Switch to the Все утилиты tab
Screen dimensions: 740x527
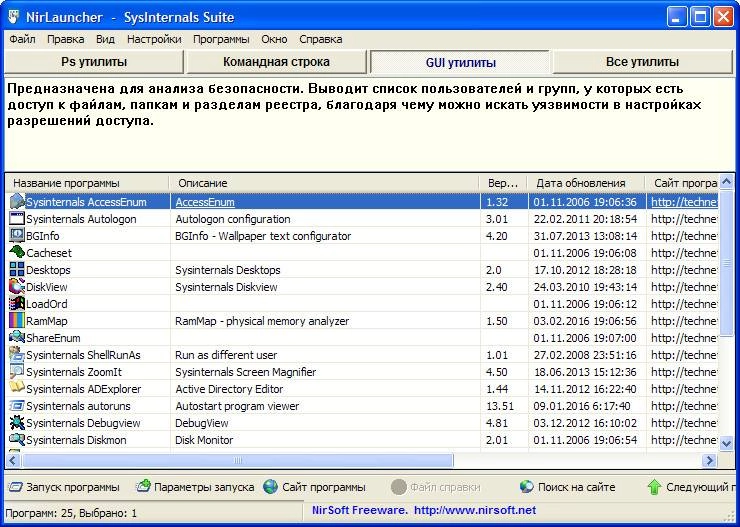pyautogui.click(x=642, y=62)
